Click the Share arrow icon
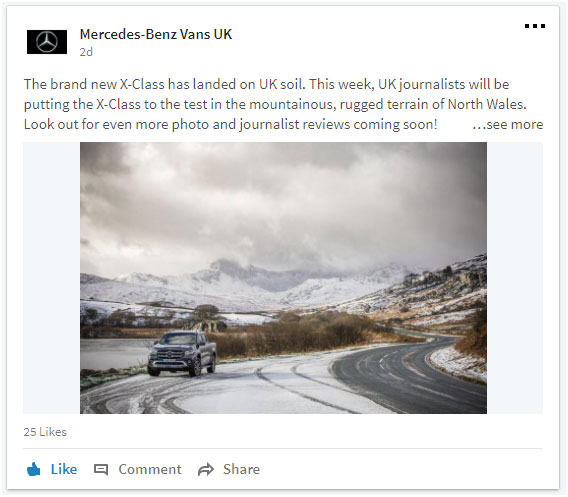The image size is (568, 497). click(x=206, y=469)
